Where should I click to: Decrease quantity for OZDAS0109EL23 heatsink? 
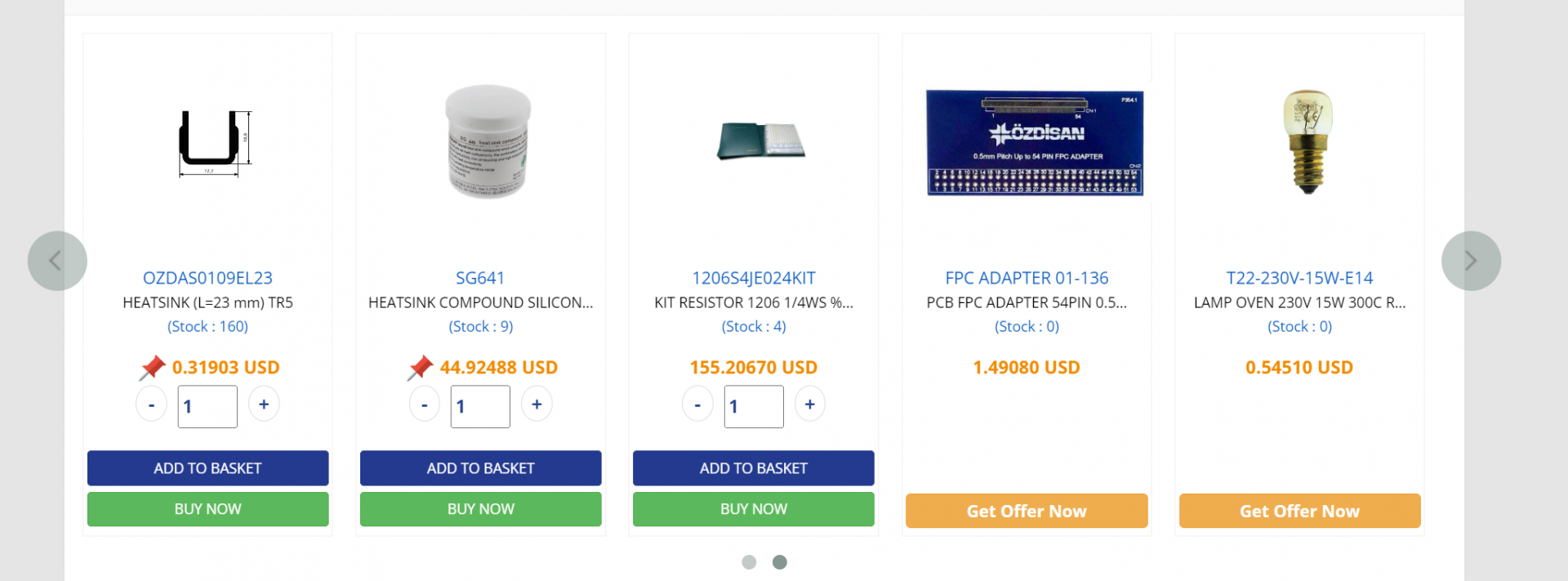click(x=151, y=404)
